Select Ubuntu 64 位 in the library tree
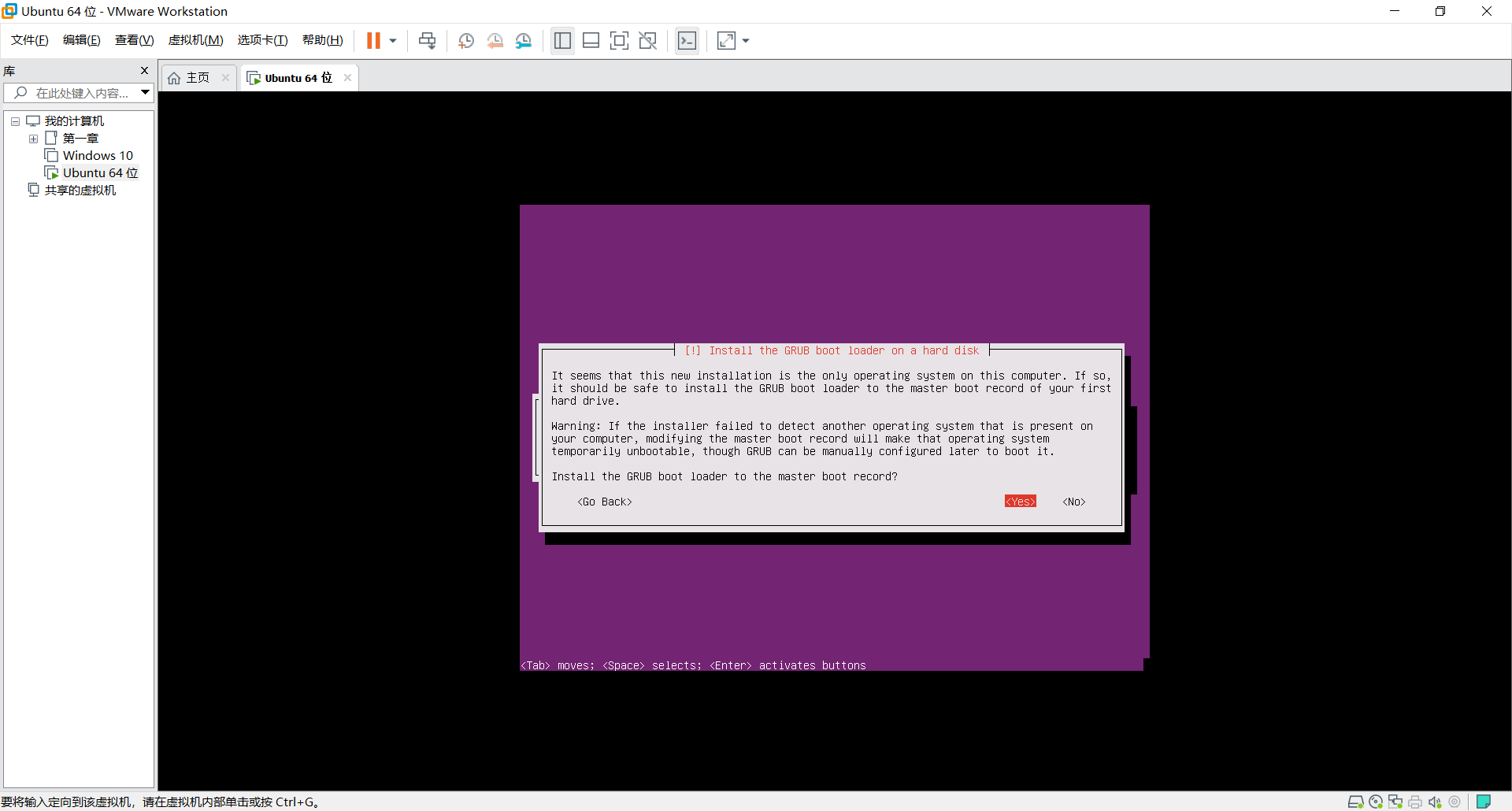The width and height of the screenshot is (1512, 811). pos(100,173)
